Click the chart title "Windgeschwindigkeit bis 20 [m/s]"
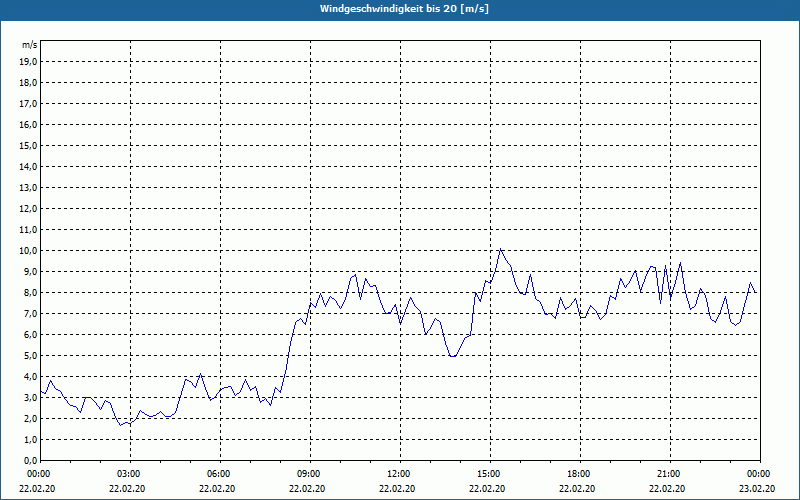The image size is (800, 500). 404,9
